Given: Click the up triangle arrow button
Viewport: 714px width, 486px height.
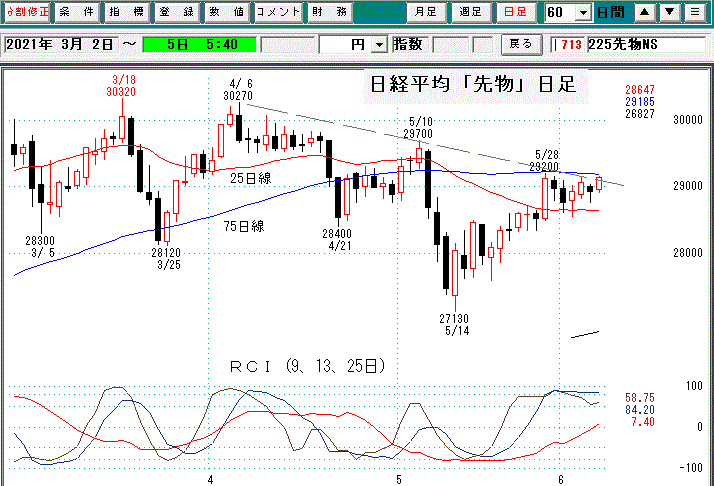Looking at the screenshot, I should click(644, 12).
